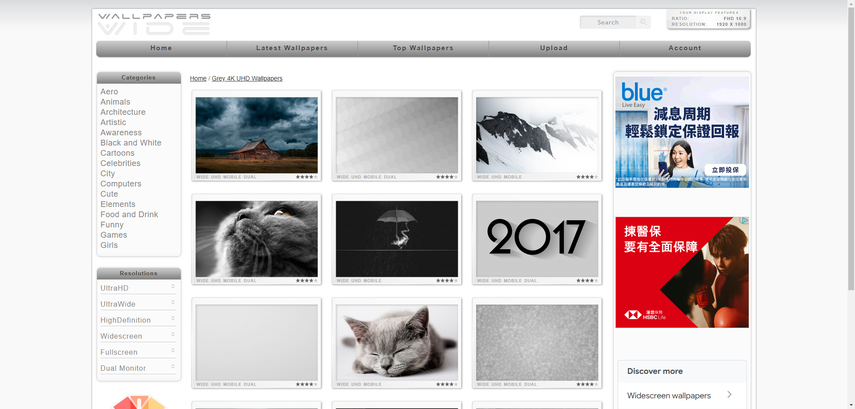Open the umbrella rain wallpaper thumbnail
This screenshot has width=855, height=409.
[397, 238]
